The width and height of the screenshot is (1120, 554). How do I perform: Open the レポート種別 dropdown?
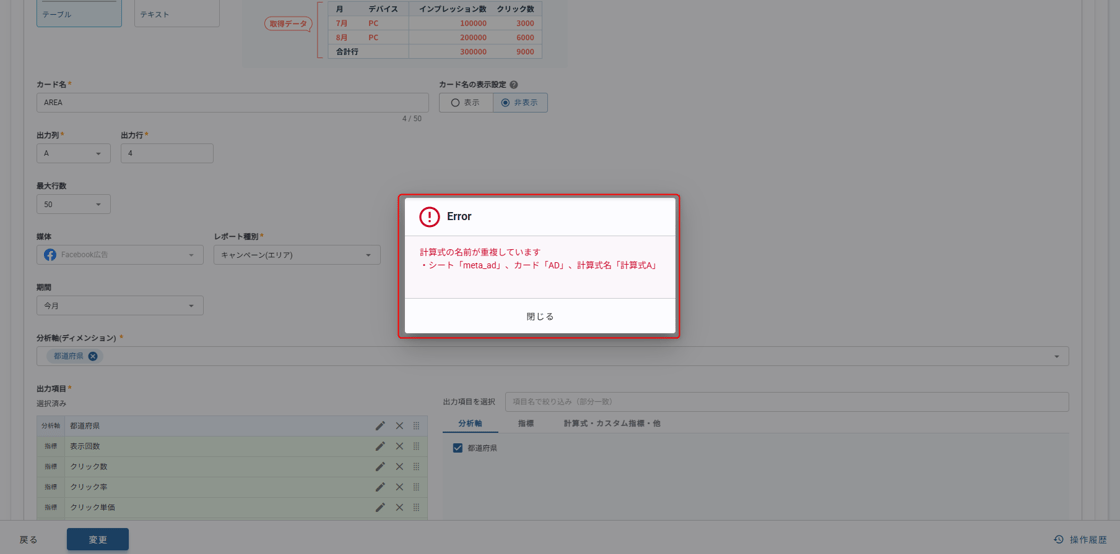296,255
